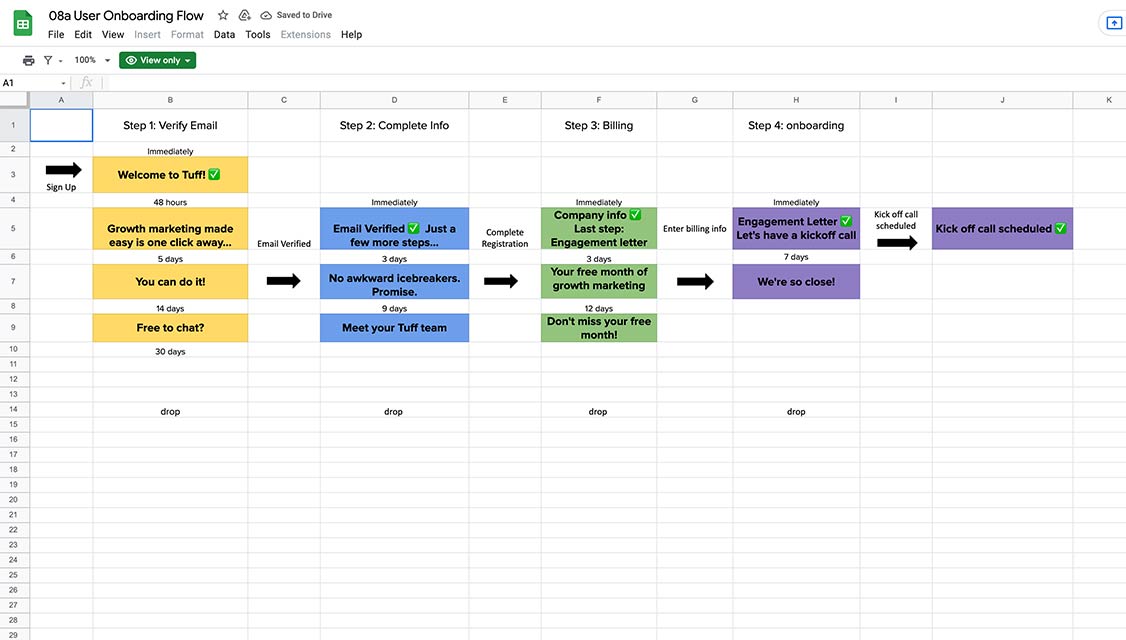Select the yellow You can do it! cell
This screenshot has height=640, width=1126.
(x=170, y=282)
